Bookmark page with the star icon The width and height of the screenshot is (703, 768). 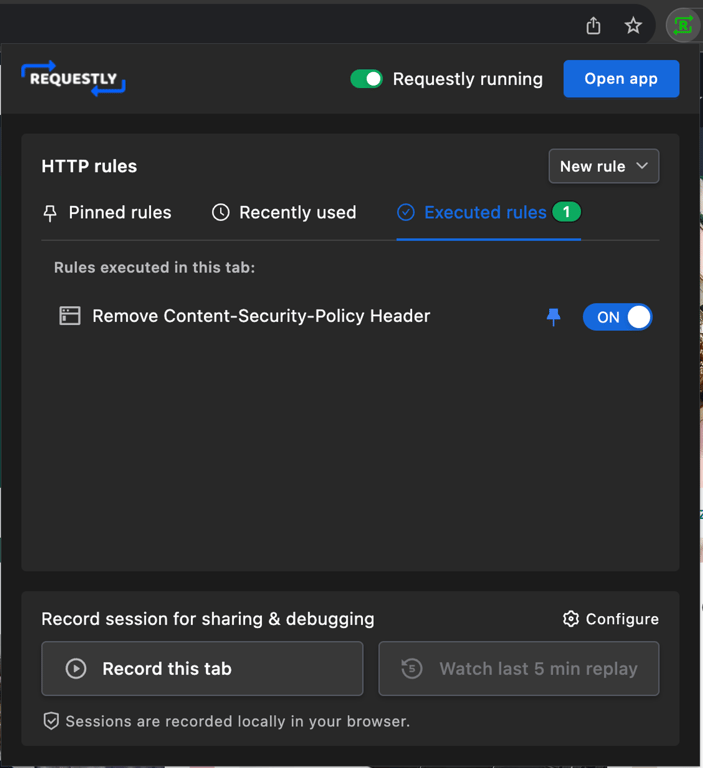633,26
